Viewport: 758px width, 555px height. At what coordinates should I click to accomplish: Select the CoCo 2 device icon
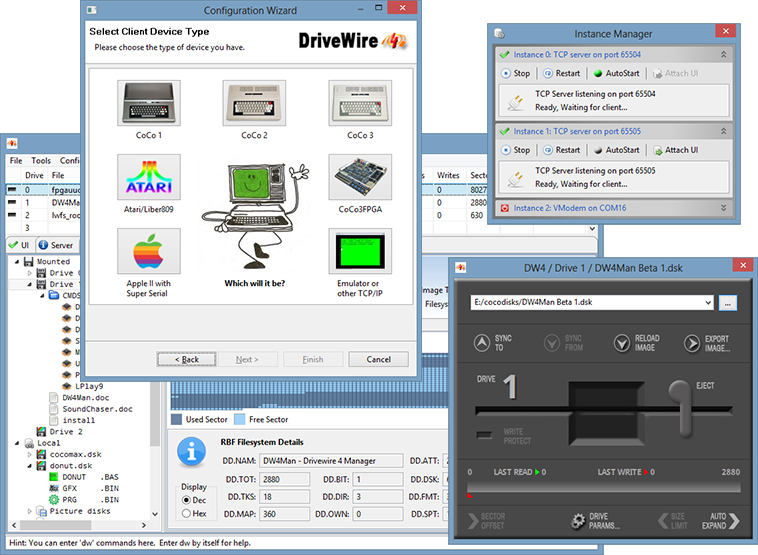(x=254, y=103)
